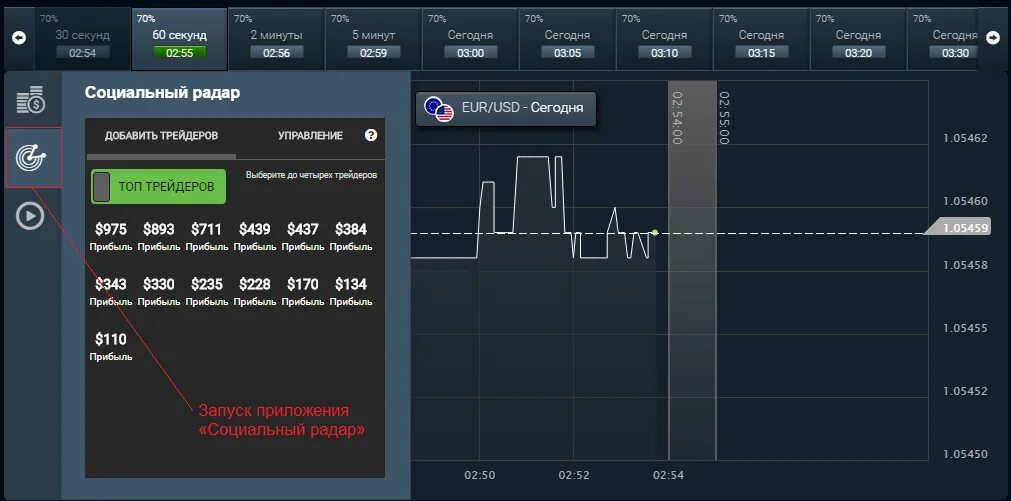
Task: Pick the trader with $170 profit
Action: click(303, 291)
